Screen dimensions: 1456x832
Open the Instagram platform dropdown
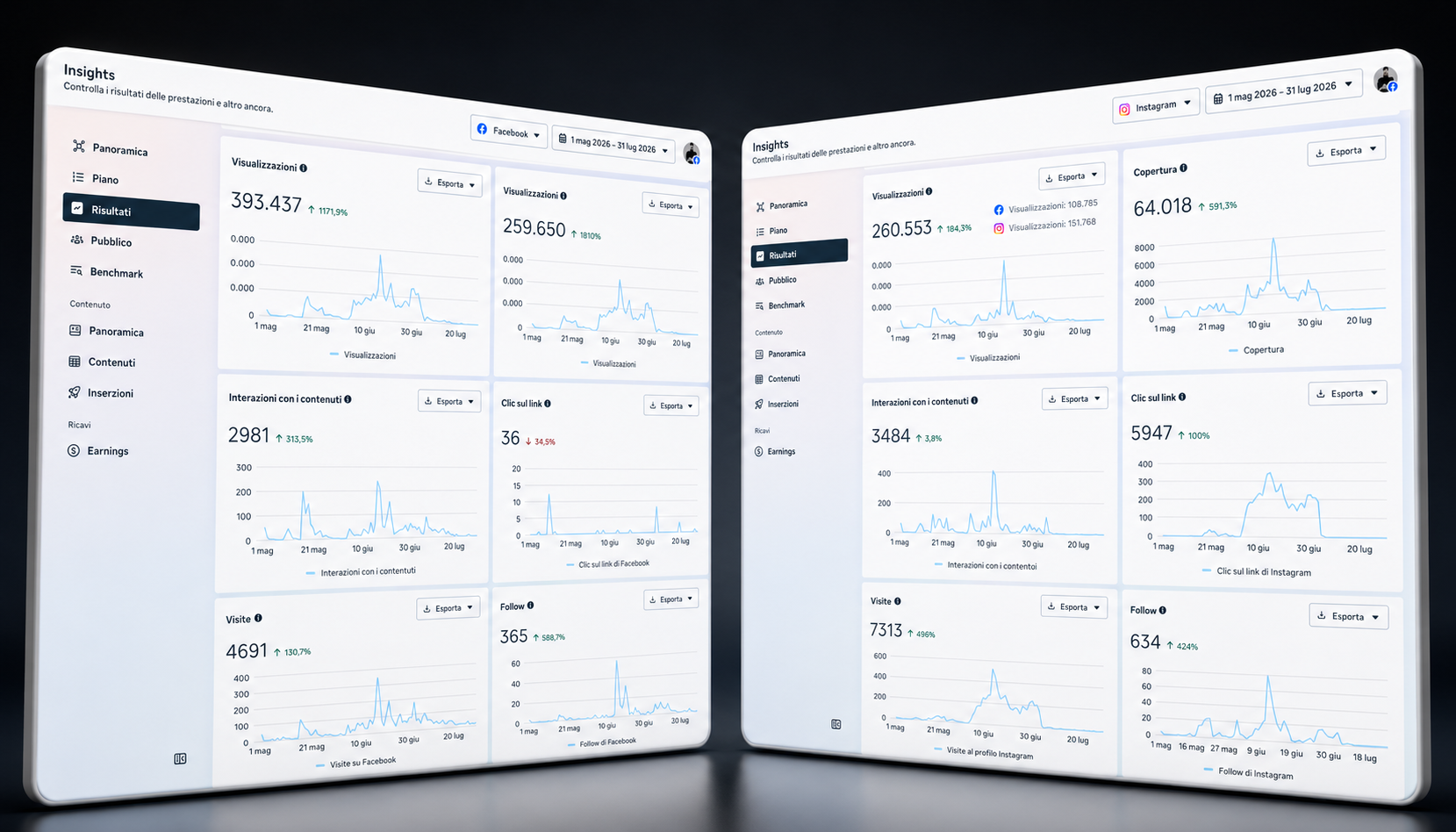pyautogui.click(x=1156, y=106)
